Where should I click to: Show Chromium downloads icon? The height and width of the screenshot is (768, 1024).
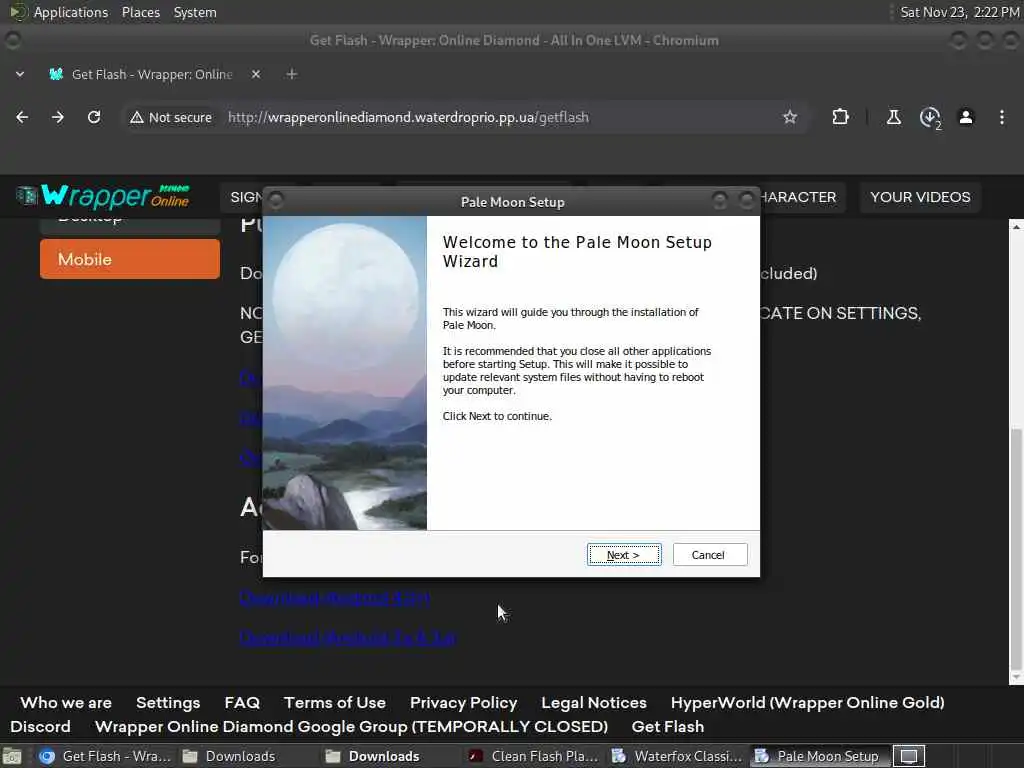(930, 118)
